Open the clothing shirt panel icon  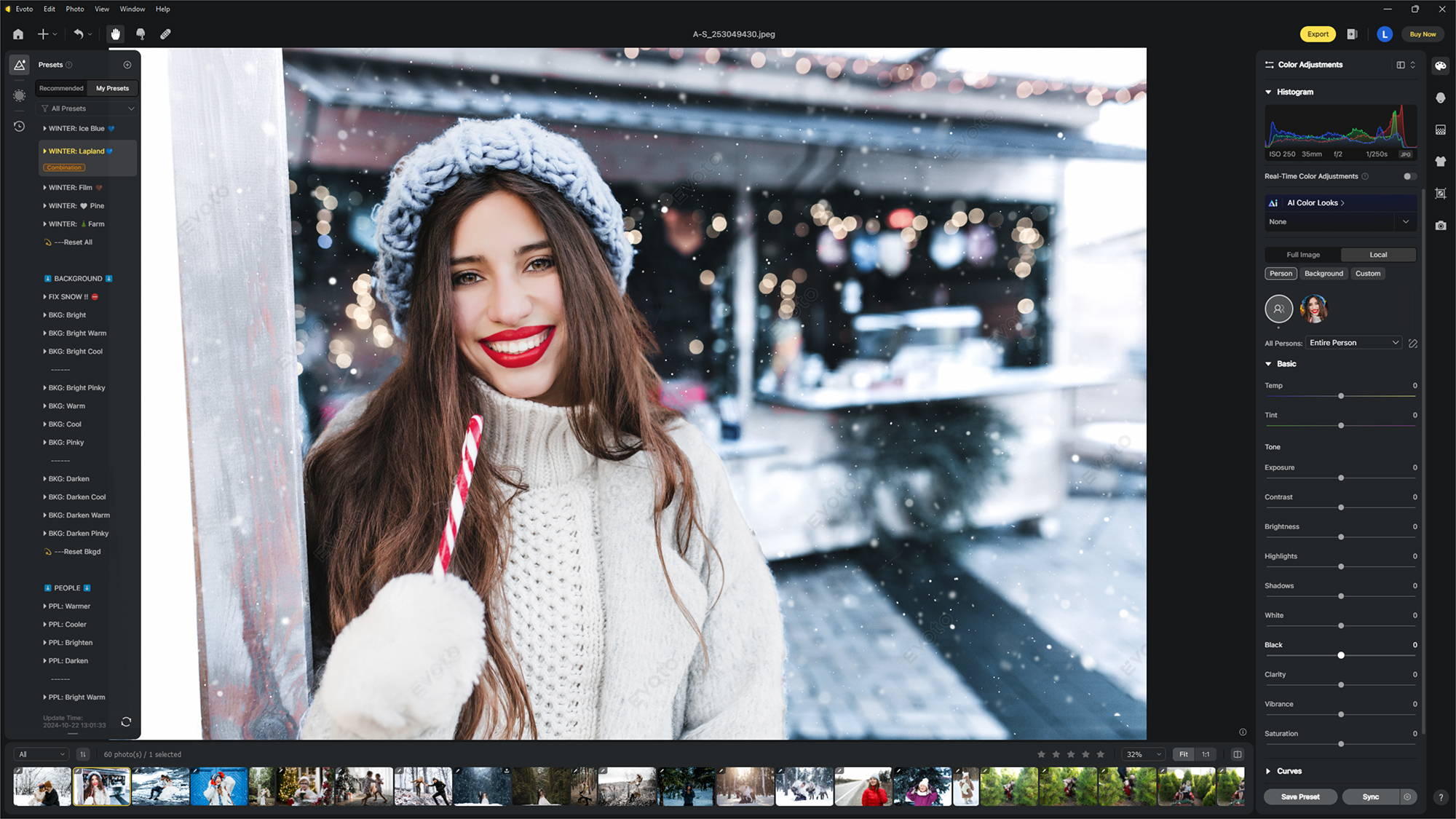click(1440, 162)
